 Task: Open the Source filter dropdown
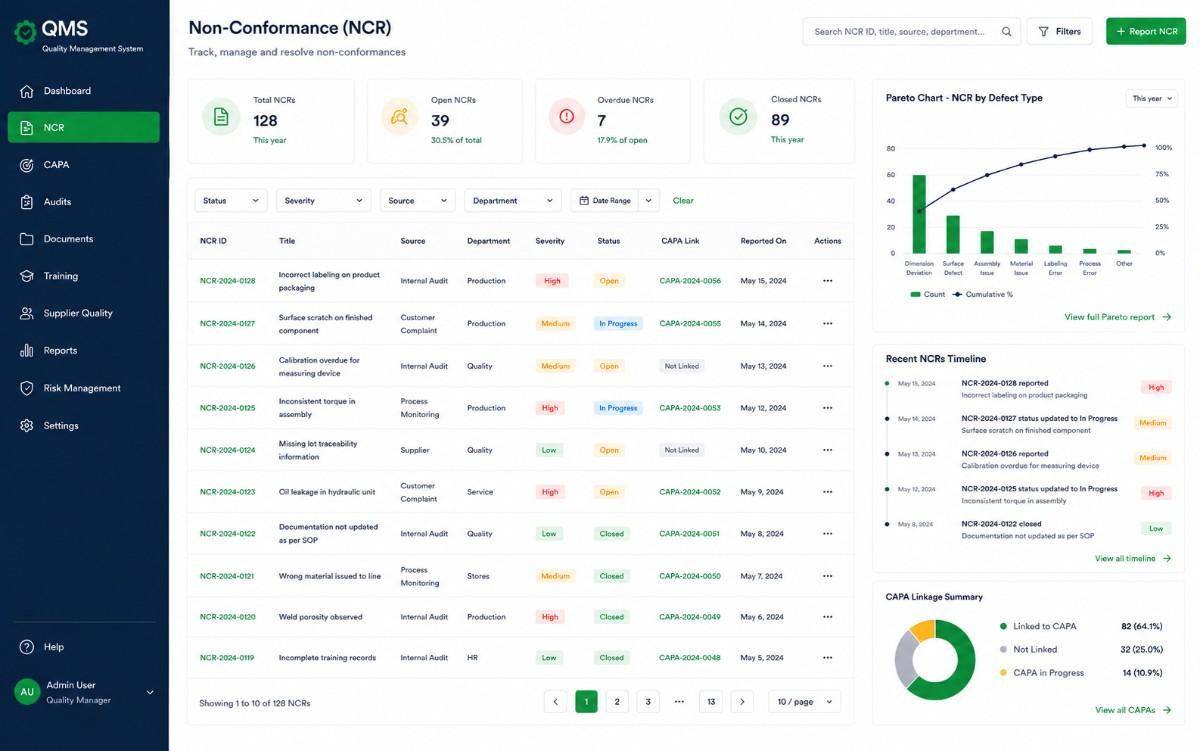(417, 201)
